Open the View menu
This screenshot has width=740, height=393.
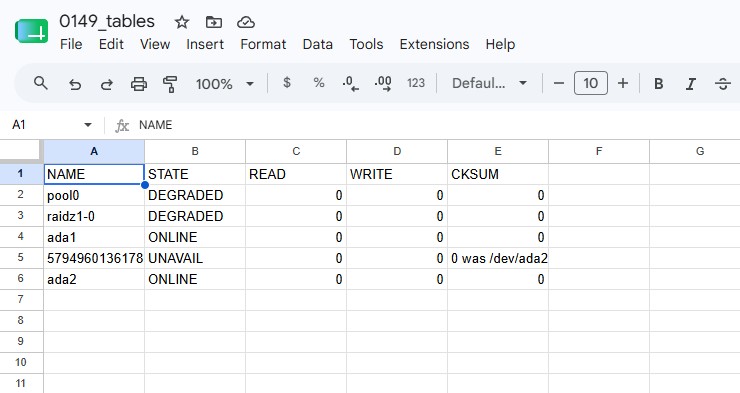155,44
